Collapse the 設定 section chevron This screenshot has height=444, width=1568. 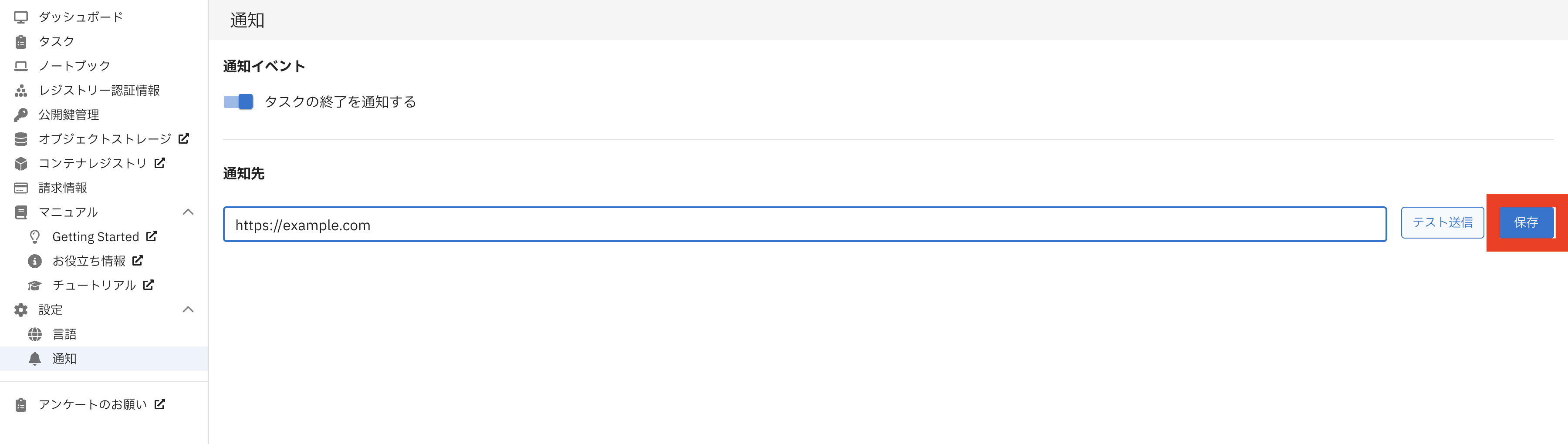pos(188,309)
